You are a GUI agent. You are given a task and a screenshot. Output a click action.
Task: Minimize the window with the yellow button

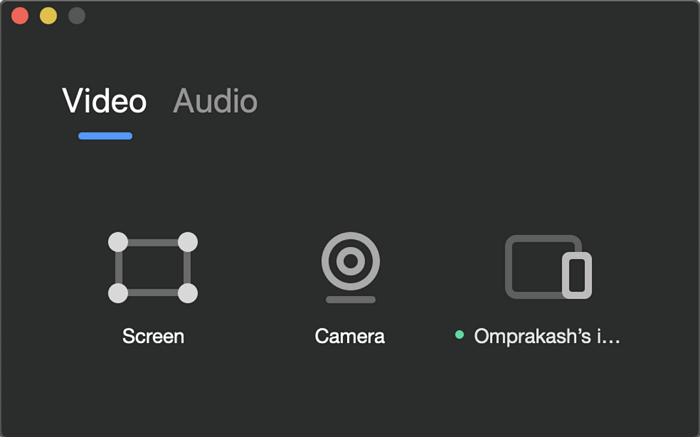48,16
